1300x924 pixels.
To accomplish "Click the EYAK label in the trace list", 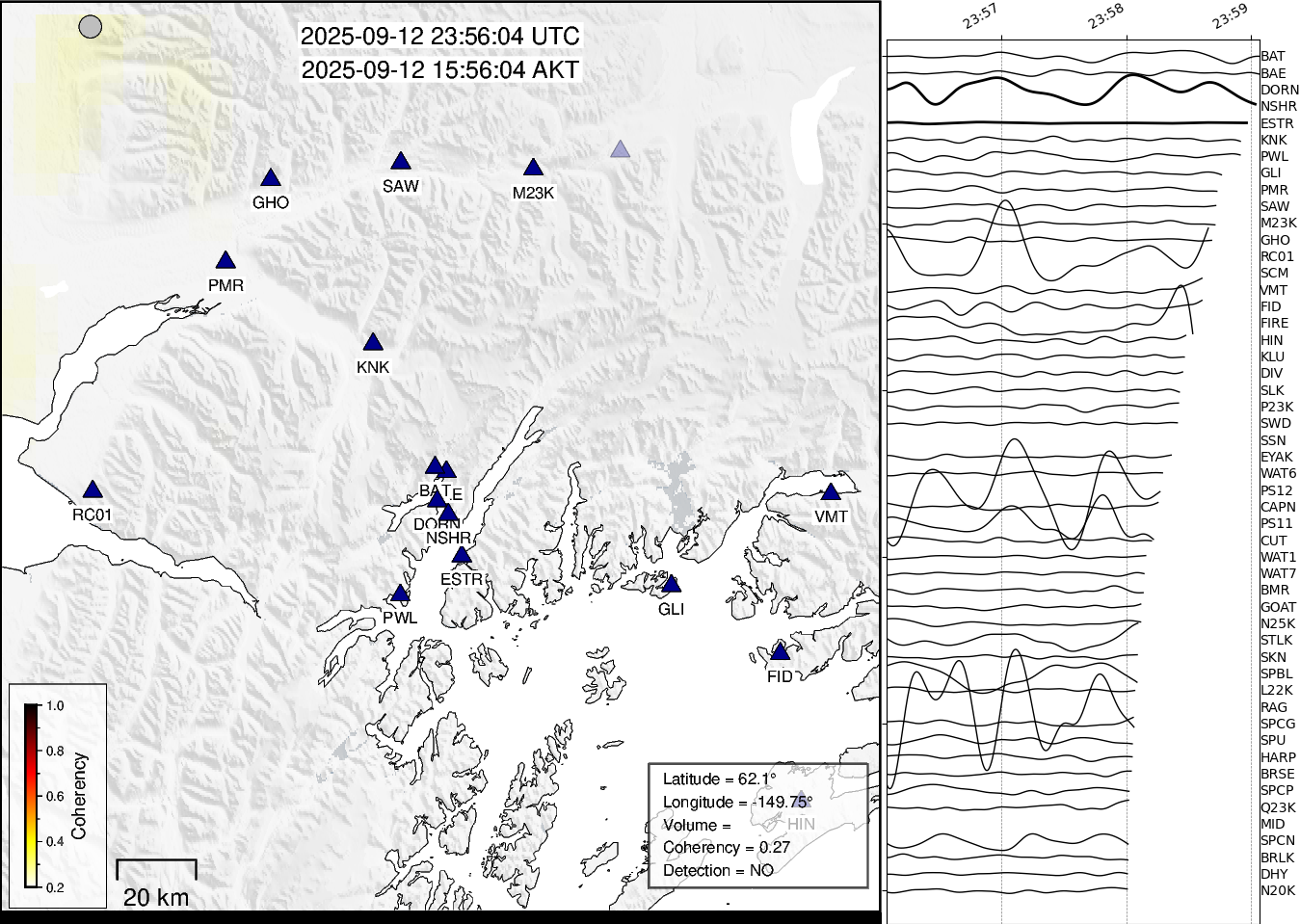I will [x=1277, y=458].
